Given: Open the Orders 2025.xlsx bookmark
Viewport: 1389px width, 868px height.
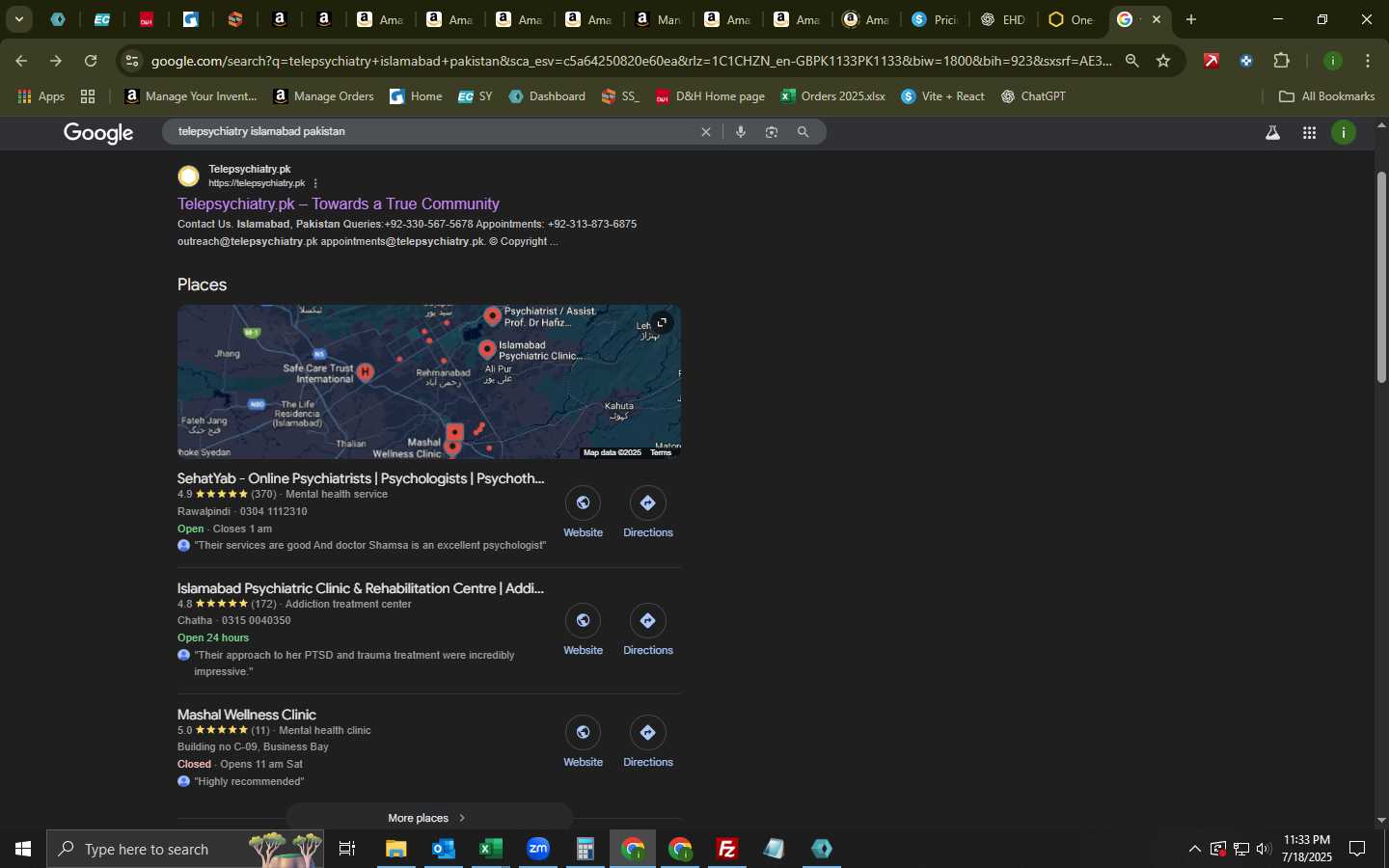Looking at the screenshot, I should (832, 96).
